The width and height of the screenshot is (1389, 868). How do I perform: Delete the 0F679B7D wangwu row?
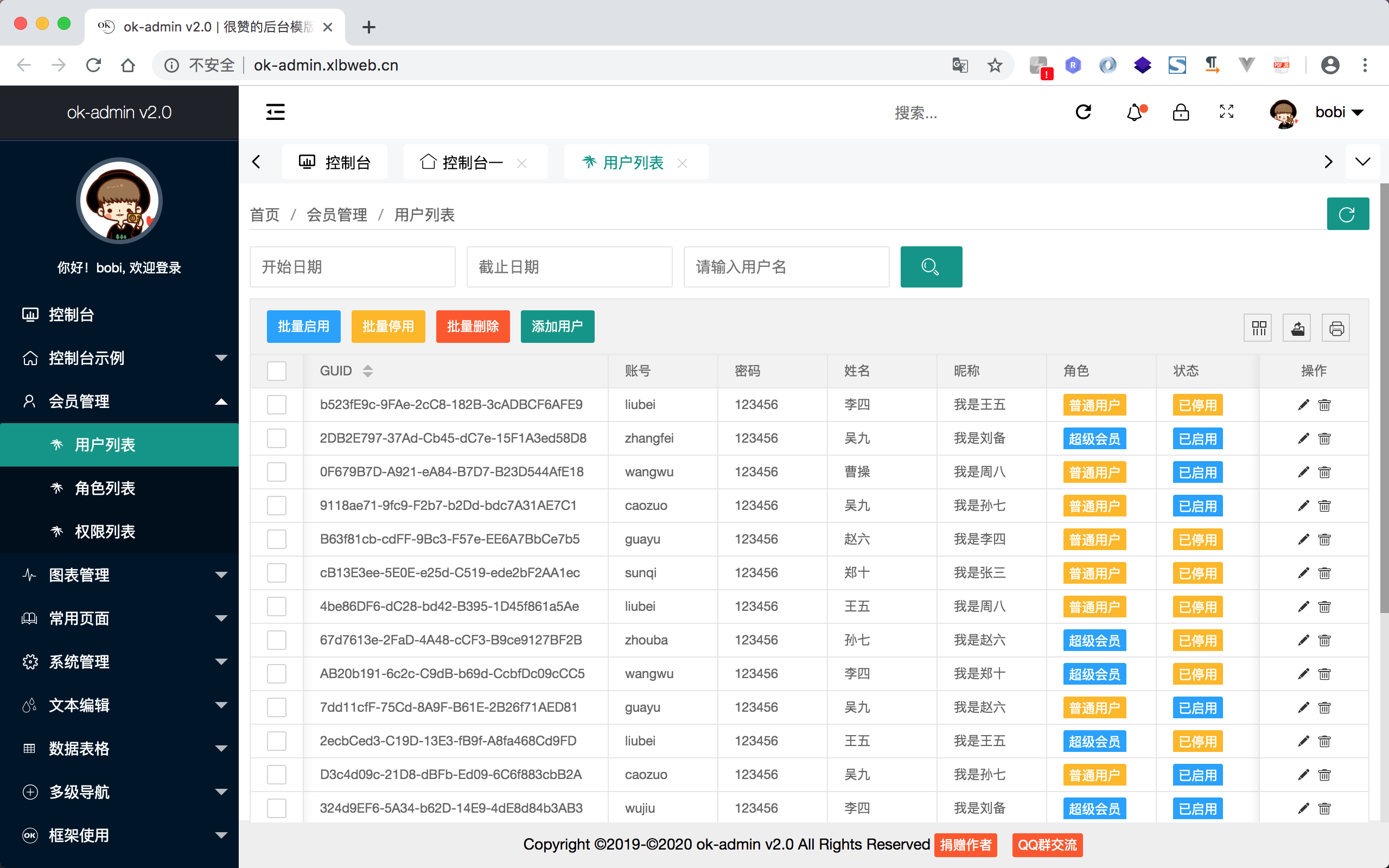[1325, 472]
